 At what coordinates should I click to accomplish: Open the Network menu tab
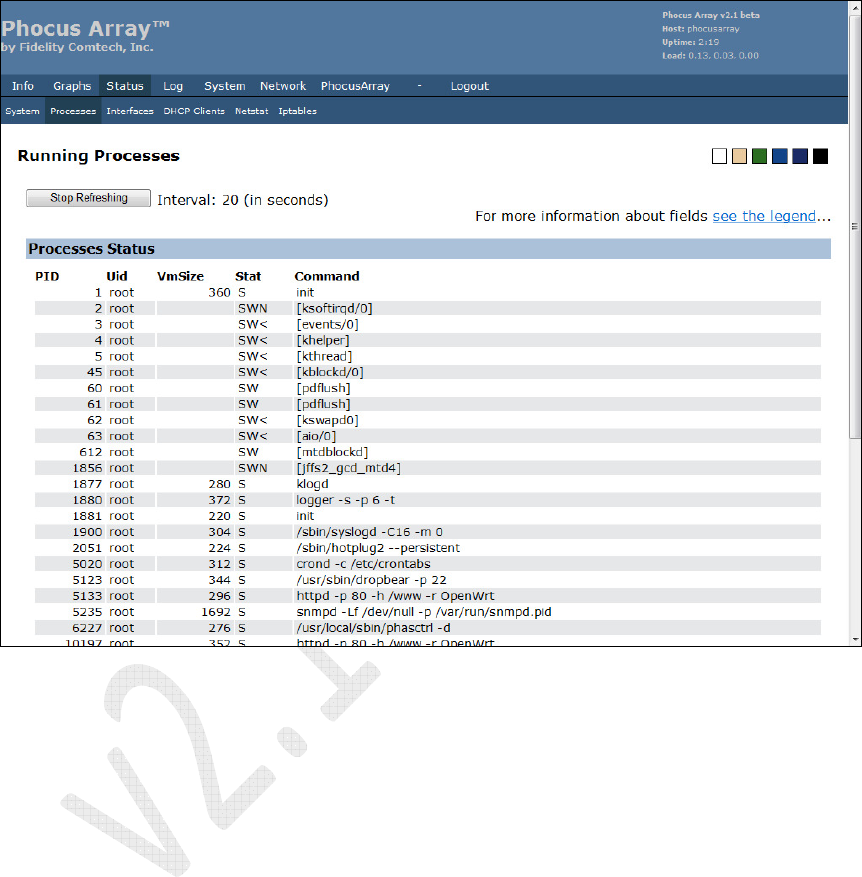(x=283, y=86)
